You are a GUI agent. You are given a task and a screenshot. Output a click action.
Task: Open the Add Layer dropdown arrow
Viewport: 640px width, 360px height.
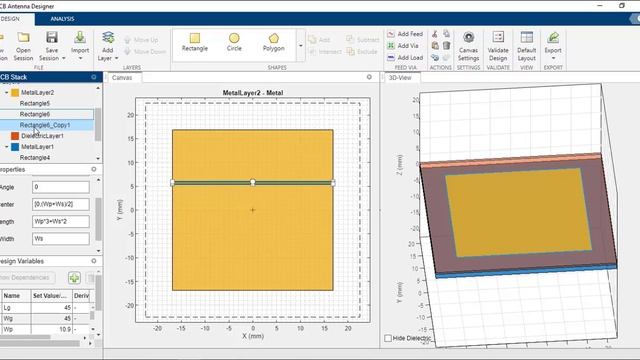[x=116, y=58]
